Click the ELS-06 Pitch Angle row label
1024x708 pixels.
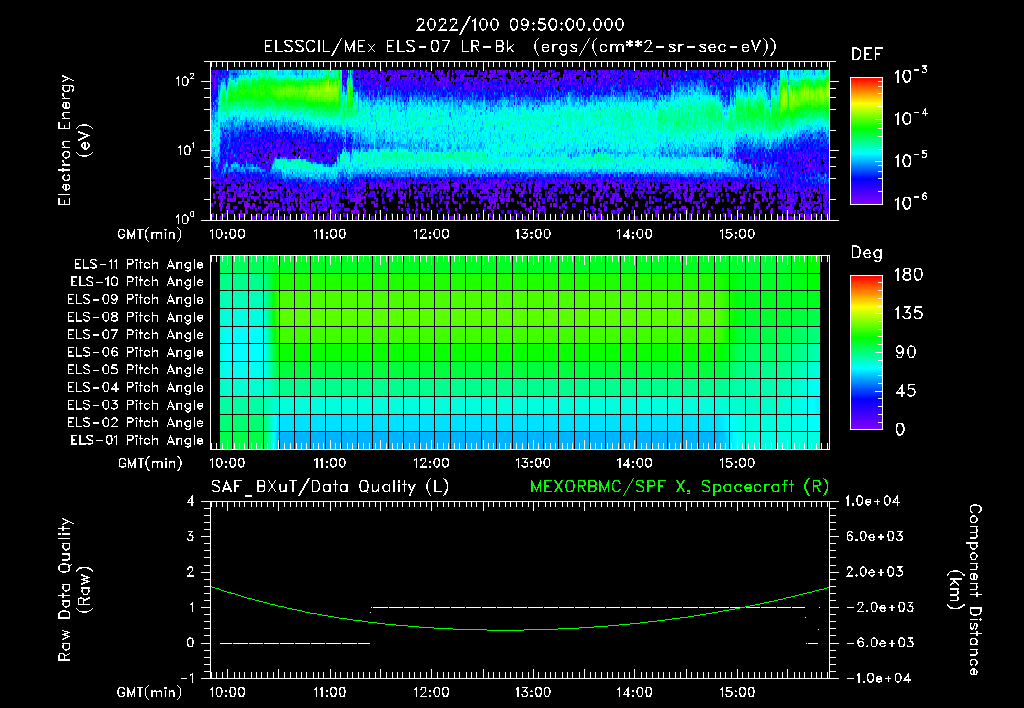coord(136,352)
